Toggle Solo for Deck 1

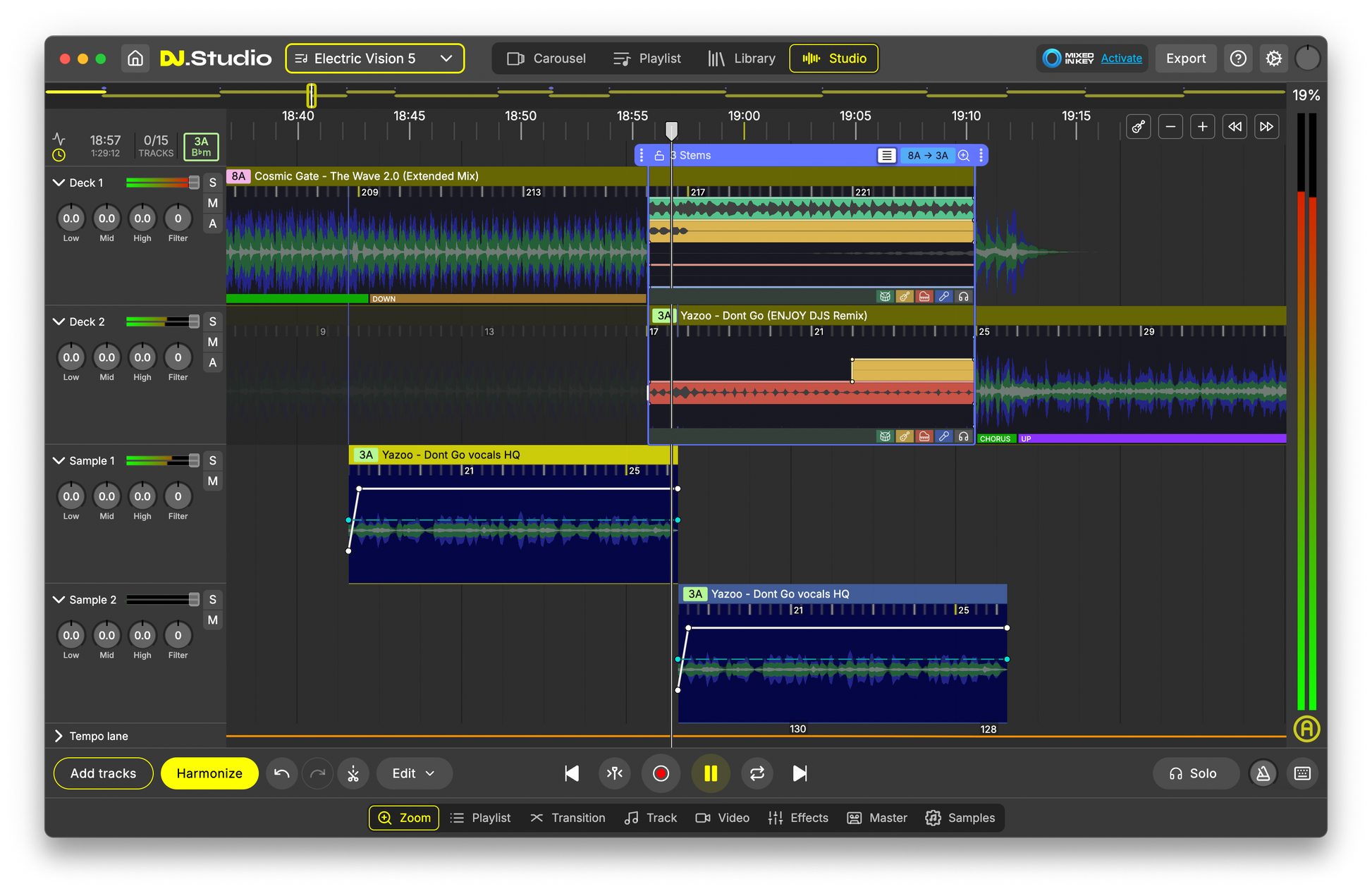coord(213,182)
